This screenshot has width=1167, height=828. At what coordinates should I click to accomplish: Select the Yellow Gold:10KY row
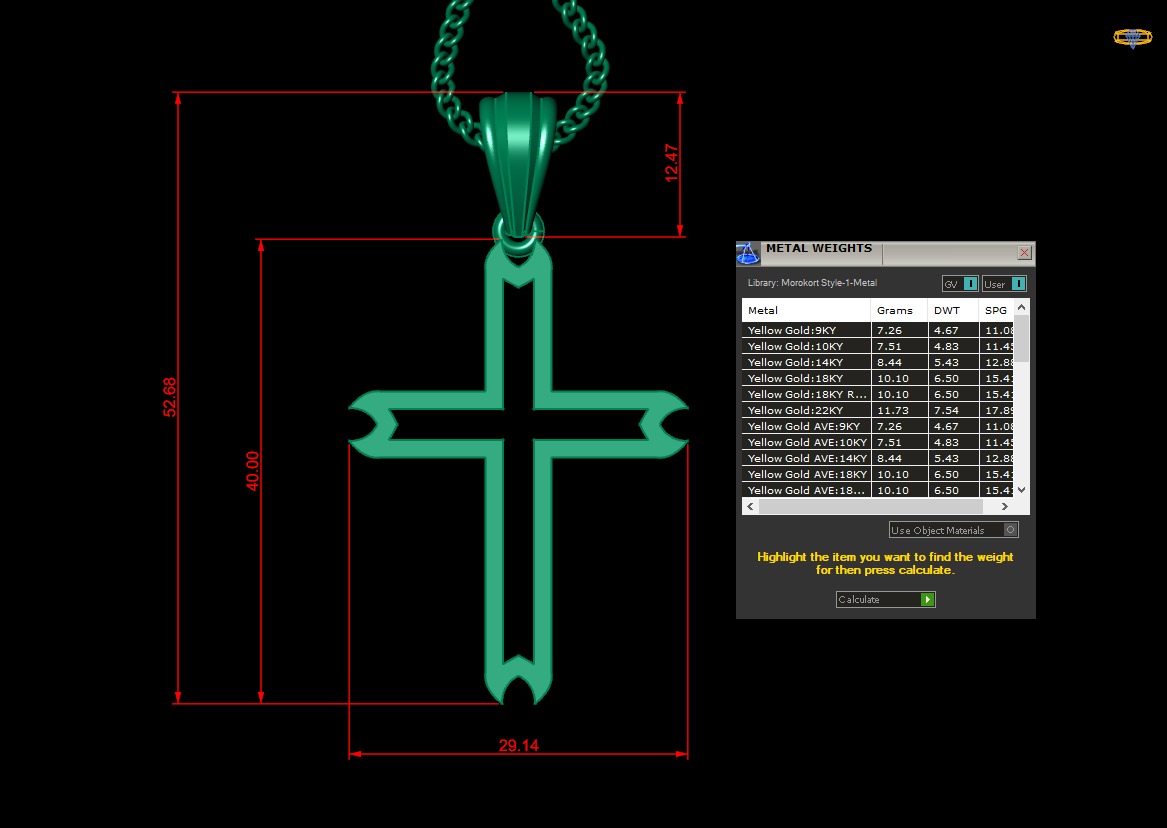[878, 347]
